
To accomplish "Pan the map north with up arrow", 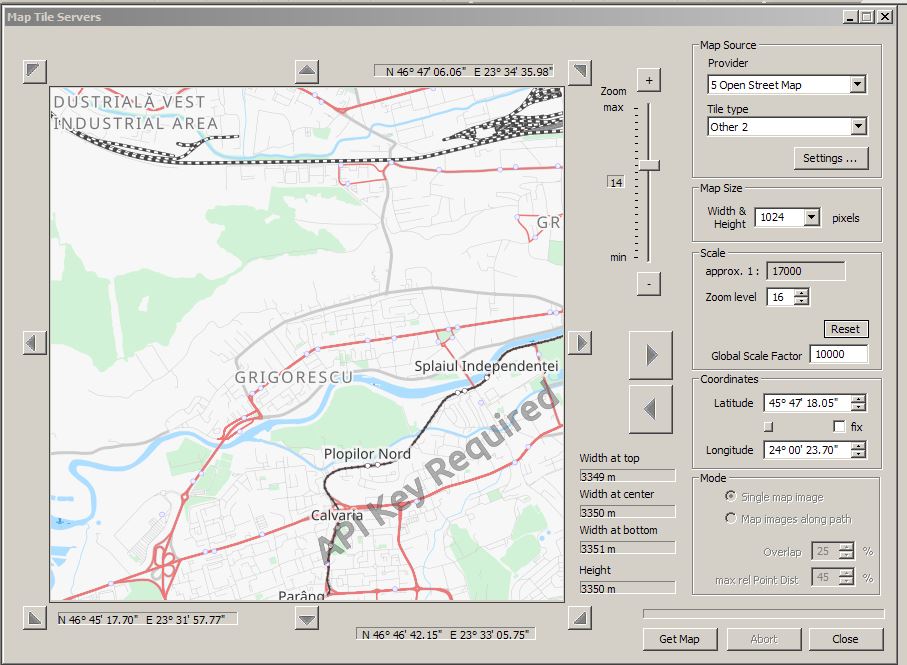I will pyautogui.click(x=307, y=72).
